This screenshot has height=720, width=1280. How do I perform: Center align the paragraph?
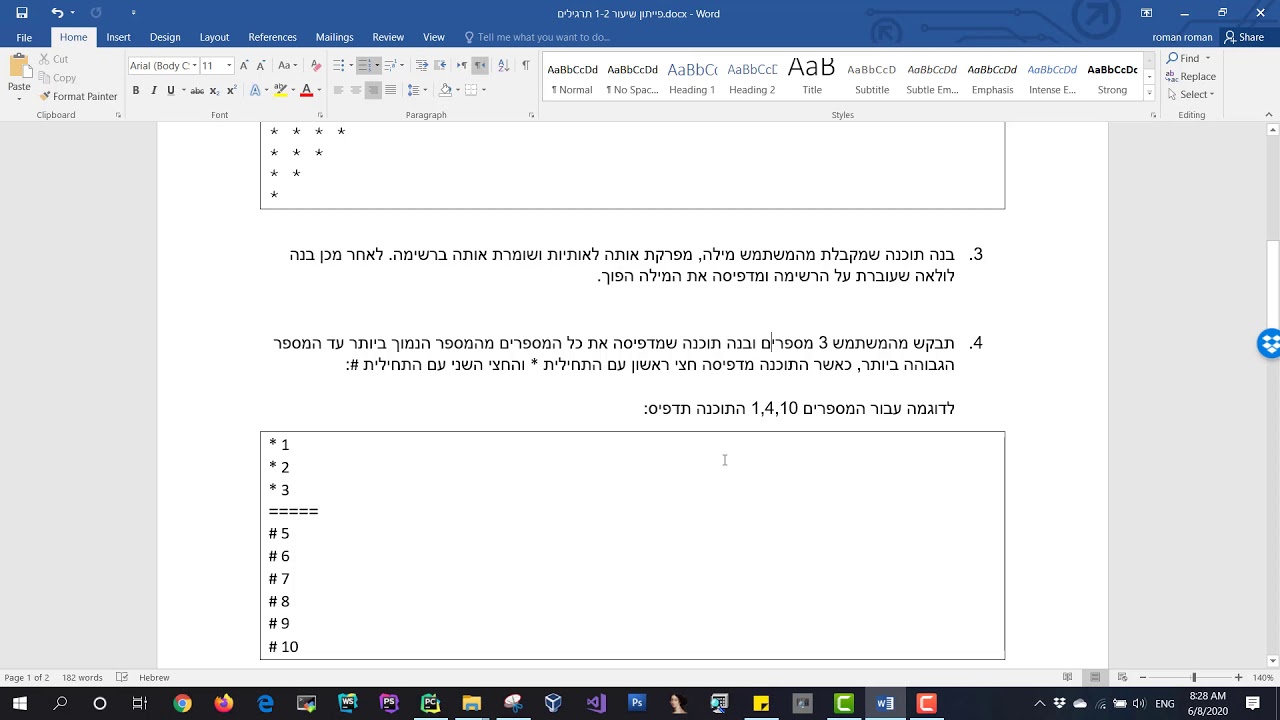pos(355,90)
